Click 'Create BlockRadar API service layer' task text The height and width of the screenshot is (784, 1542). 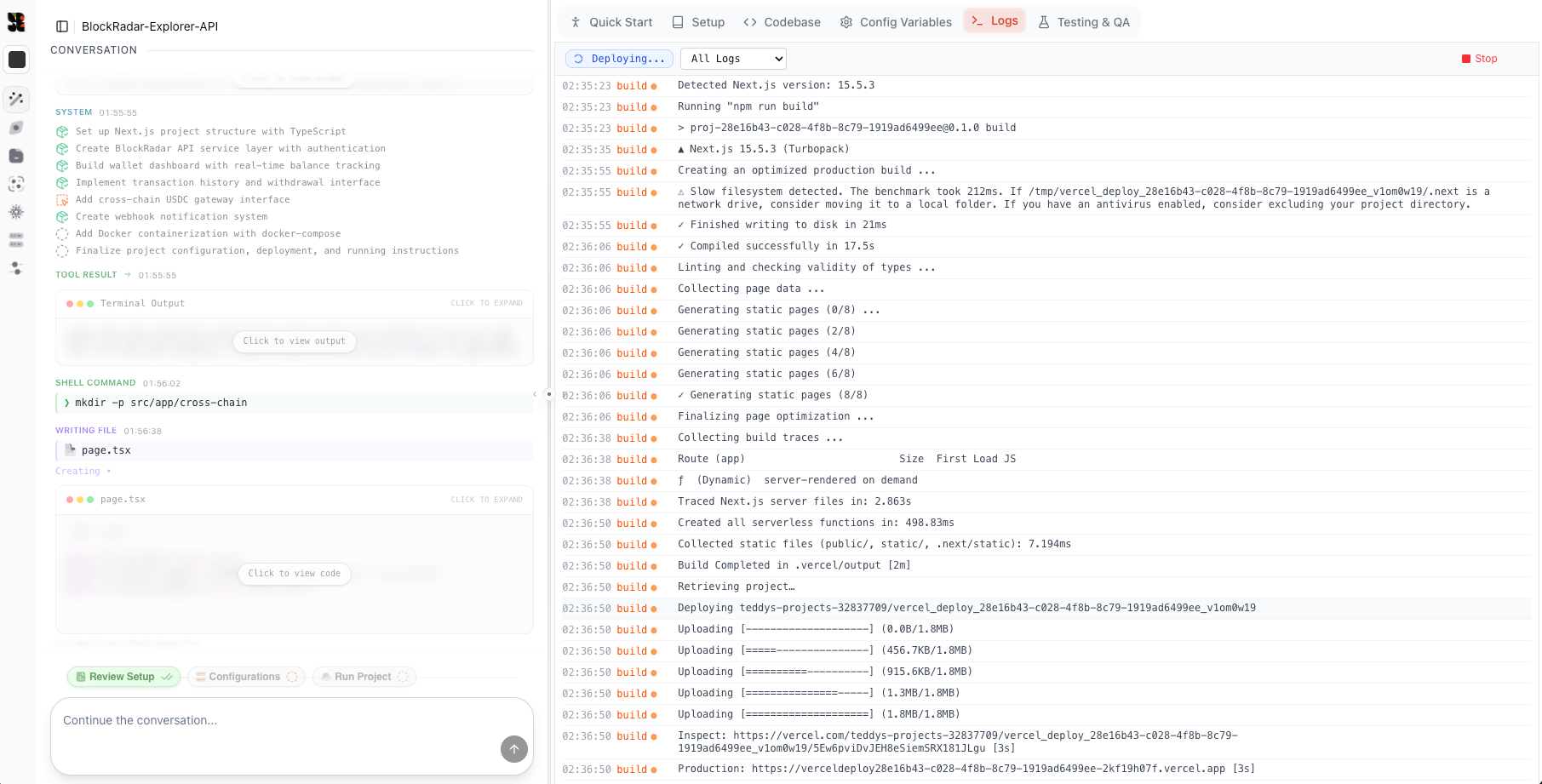point(230,149)
